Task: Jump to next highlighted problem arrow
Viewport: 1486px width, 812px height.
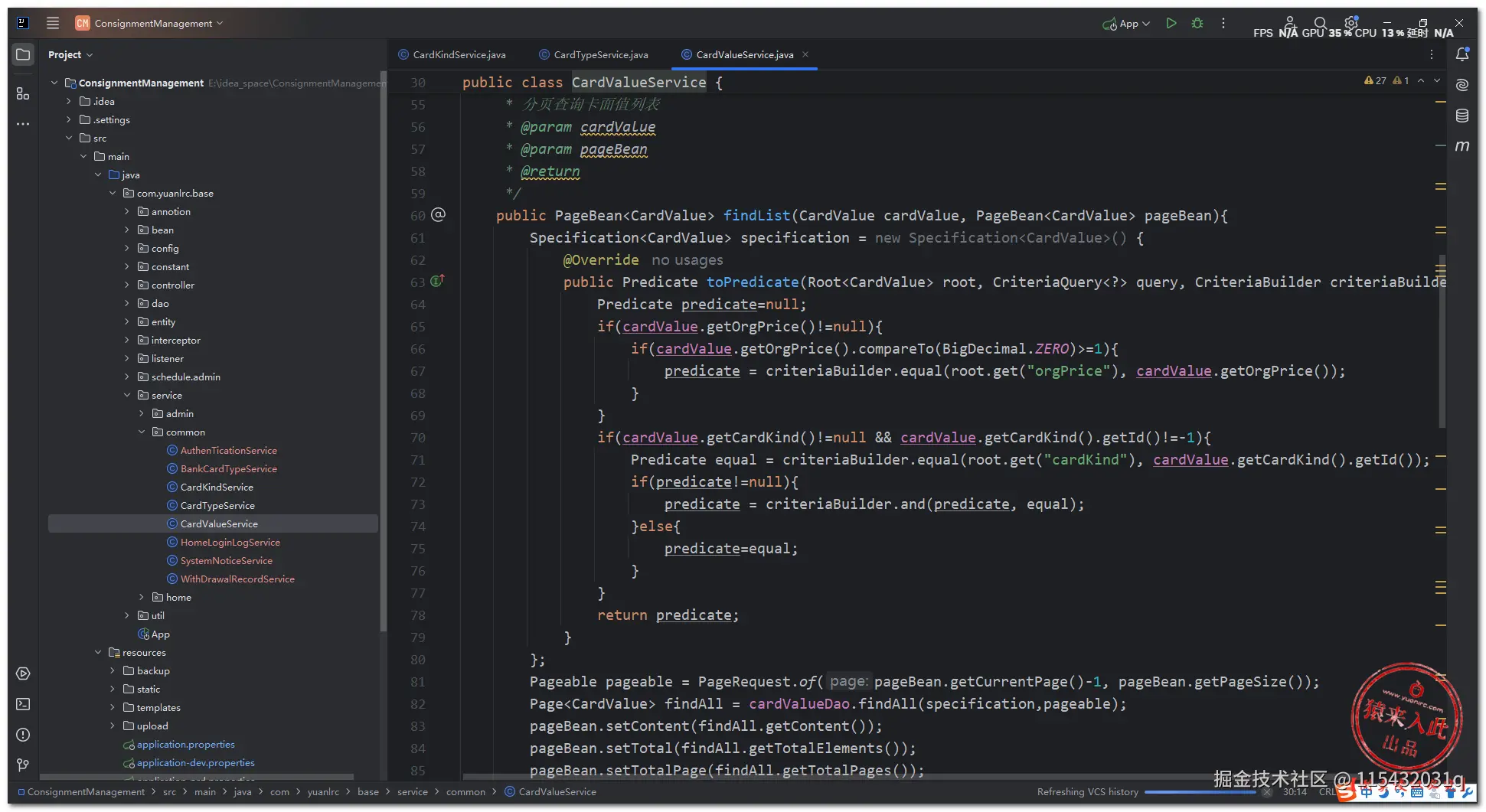Action: click(x=1437, y=80)
